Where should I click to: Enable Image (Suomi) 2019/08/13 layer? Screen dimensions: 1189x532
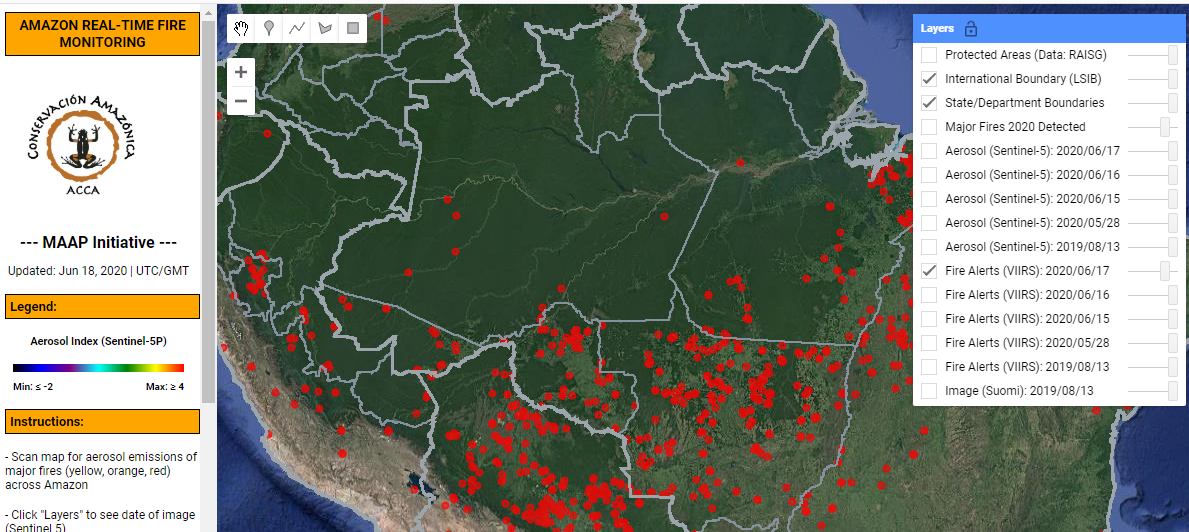929,391
